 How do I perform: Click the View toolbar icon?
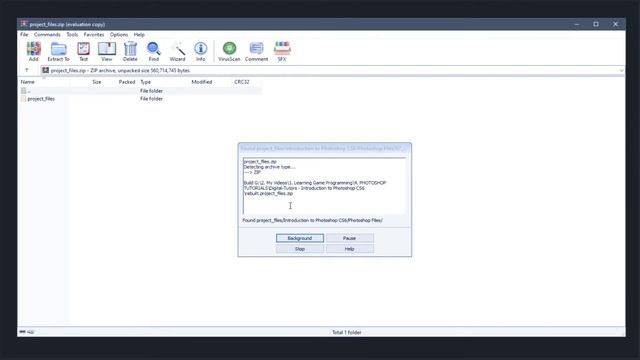tap(107, 51)
